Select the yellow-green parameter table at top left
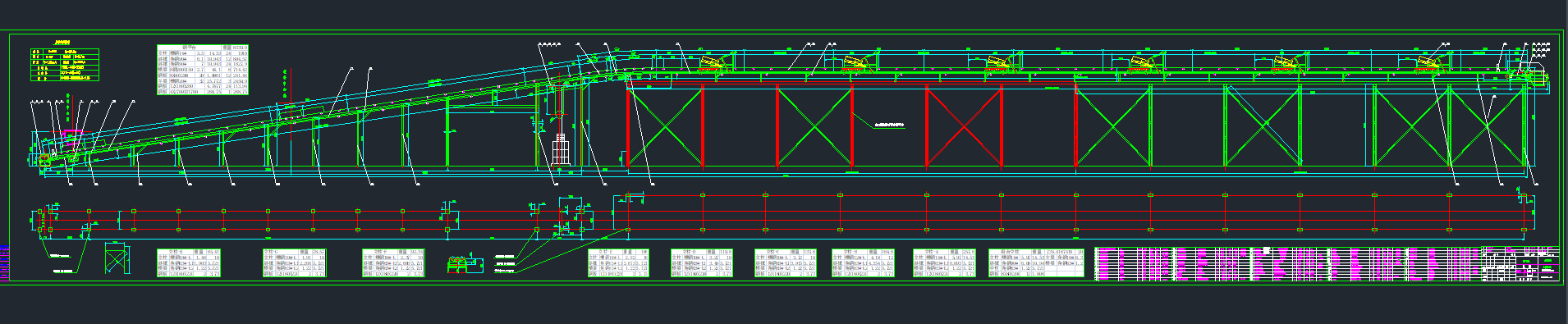 coord(65,65)
